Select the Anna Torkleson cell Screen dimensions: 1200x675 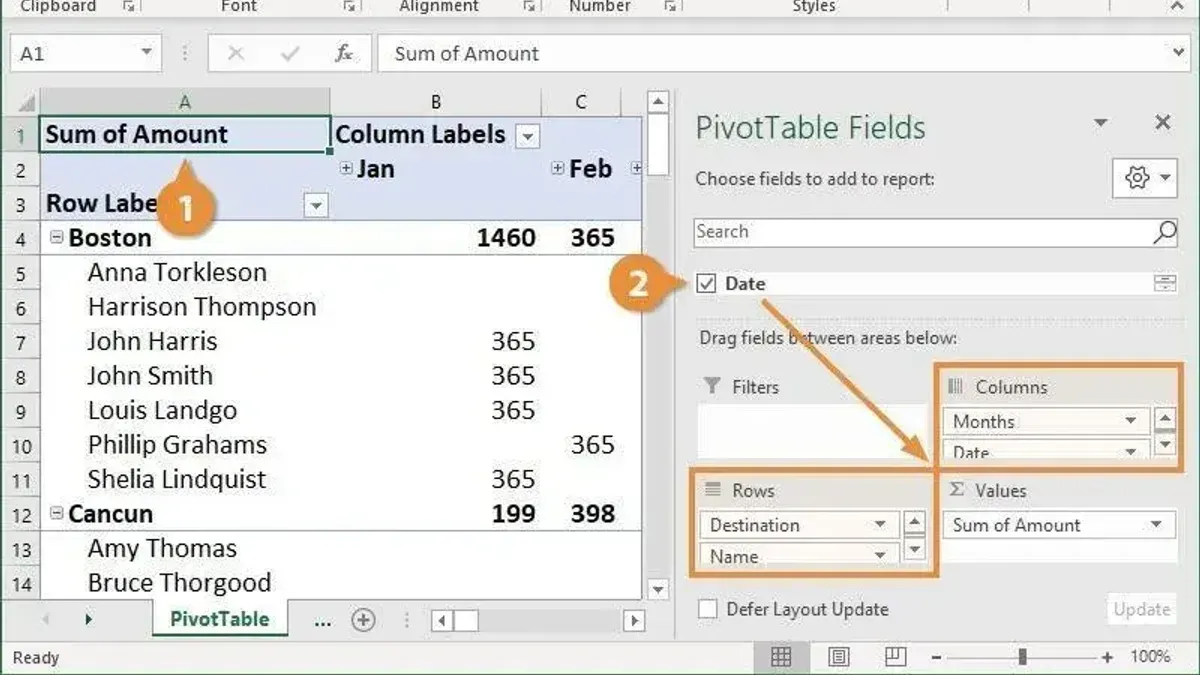tap(186, 273)
